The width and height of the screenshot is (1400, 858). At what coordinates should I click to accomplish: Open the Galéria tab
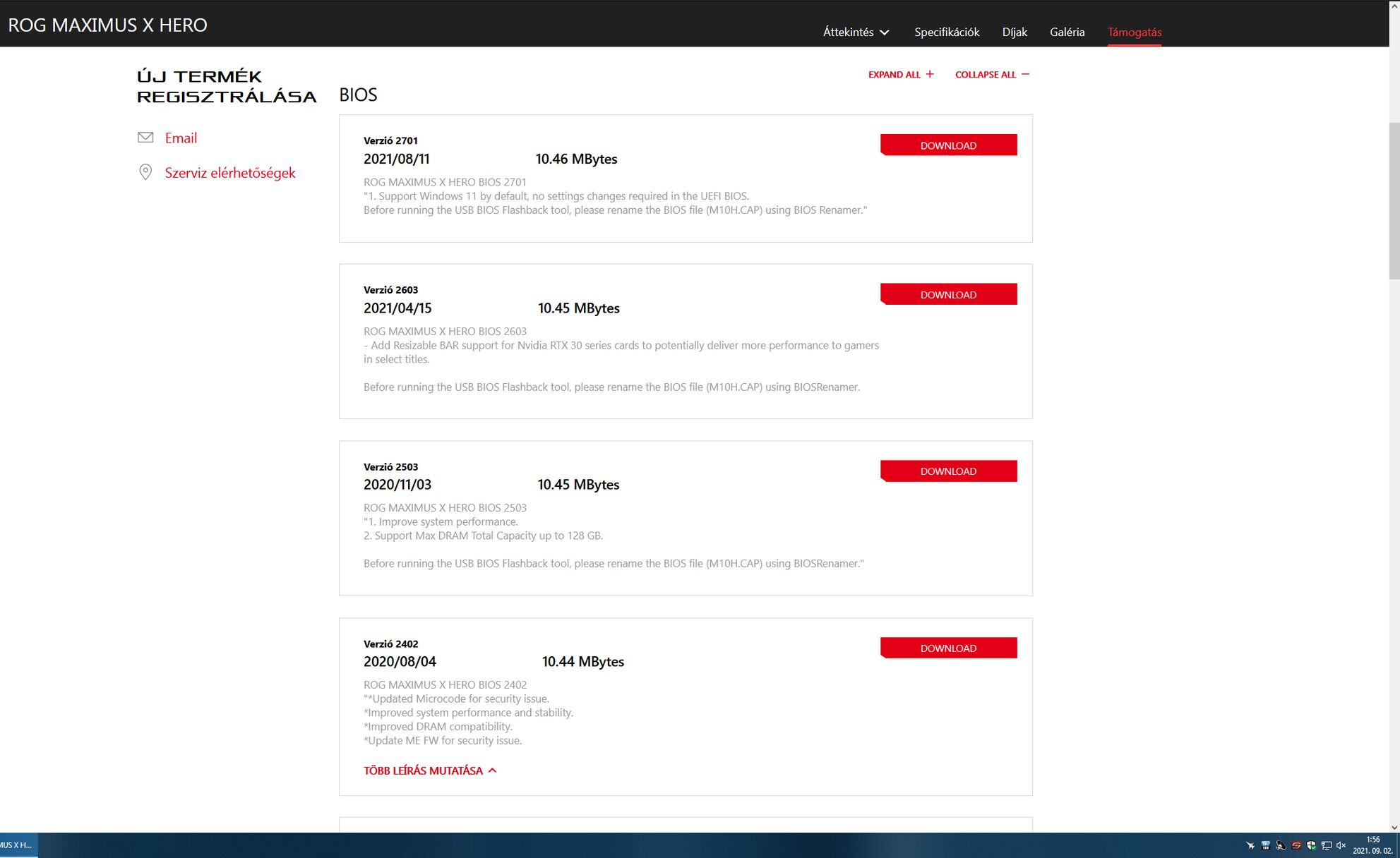tap(1067, 32)
